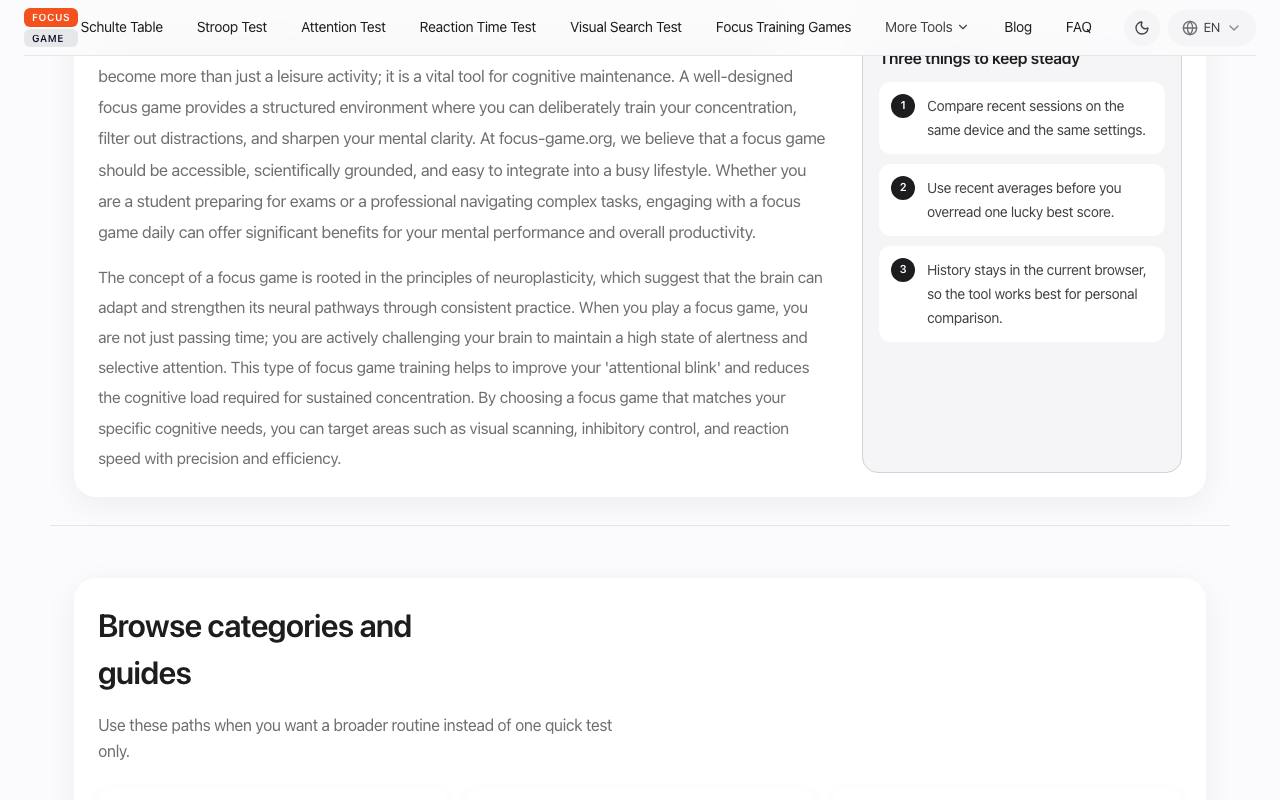Go to the Stroop Test page
Image resolution: width=1280 pixels, height=800 pixels.
click(x=232, y=27)
